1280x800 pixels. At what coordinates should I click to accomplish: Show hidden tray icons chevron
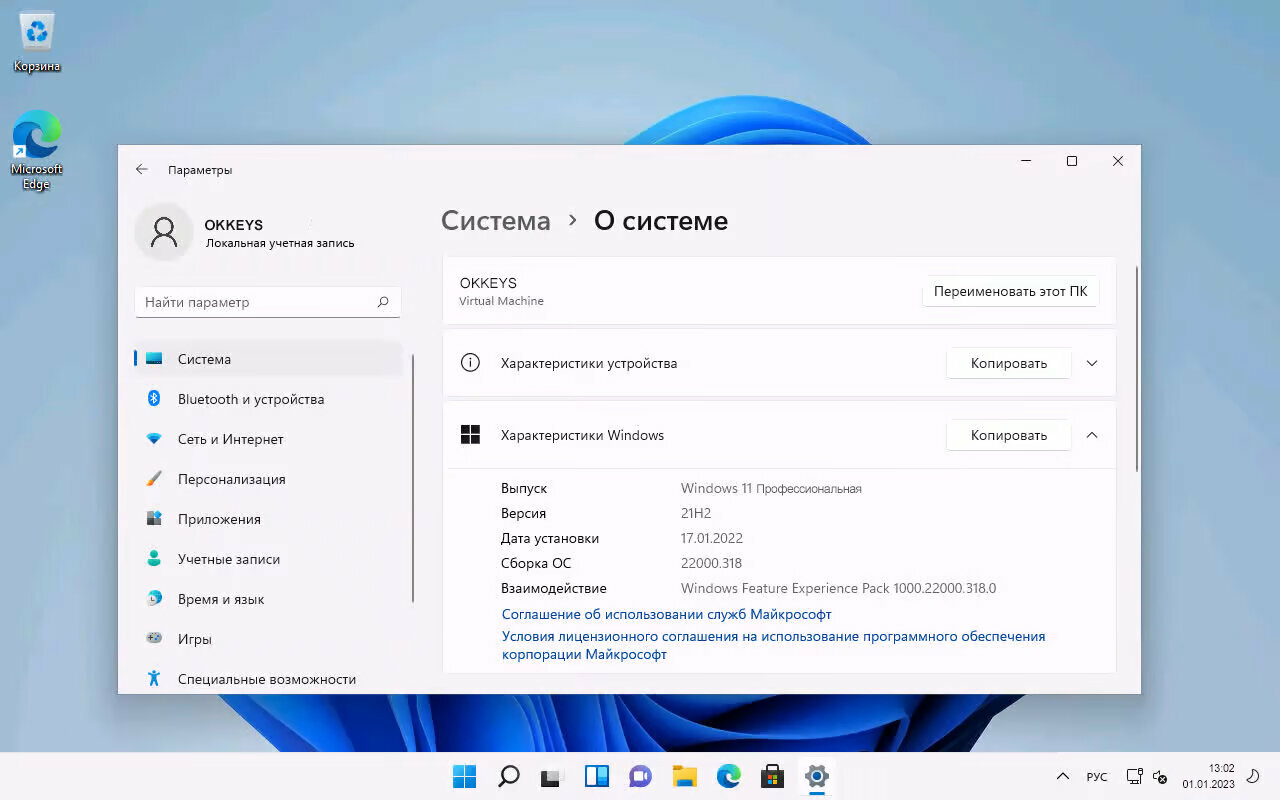click(x=1063, y=776)
